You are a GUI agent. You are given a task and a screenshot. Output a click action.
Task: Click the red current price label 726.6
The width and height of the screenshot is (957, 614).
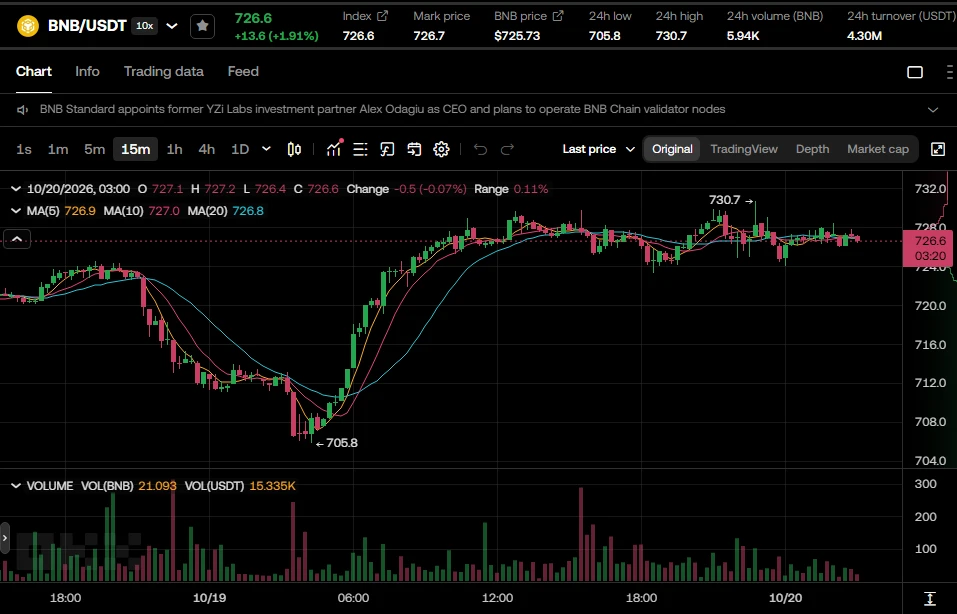(930, 248)
